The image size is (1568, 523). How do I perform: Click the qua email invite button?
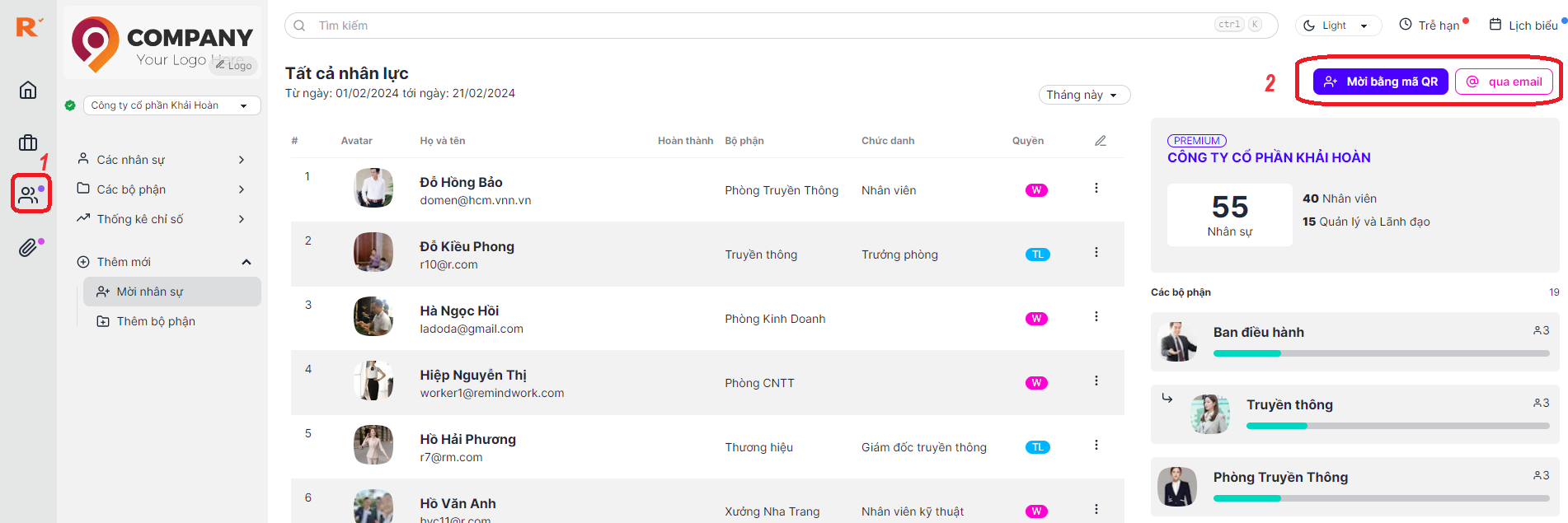point(1504,82)
